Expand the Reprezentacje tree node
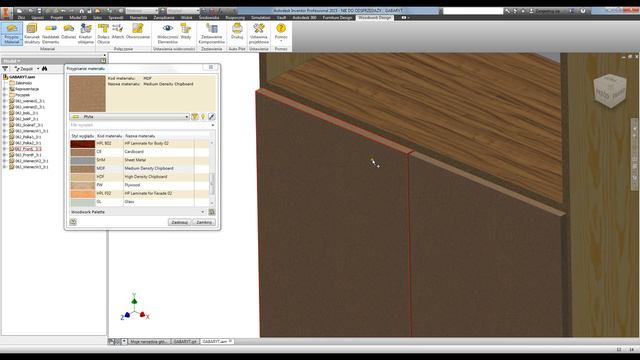 tap(5, 89)
